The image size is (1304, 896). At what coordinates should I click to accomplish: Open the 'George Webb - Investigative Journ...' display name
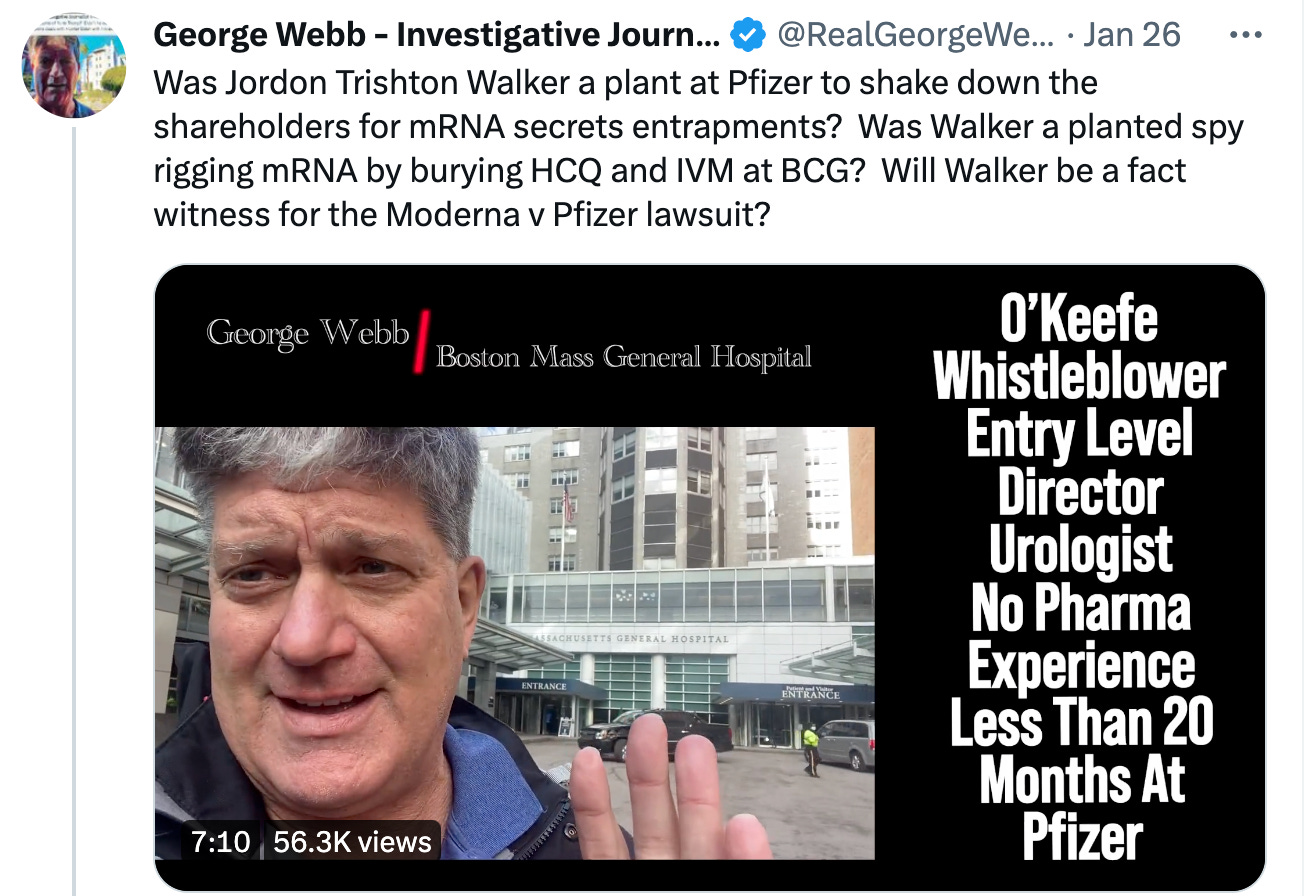(436, 35)
